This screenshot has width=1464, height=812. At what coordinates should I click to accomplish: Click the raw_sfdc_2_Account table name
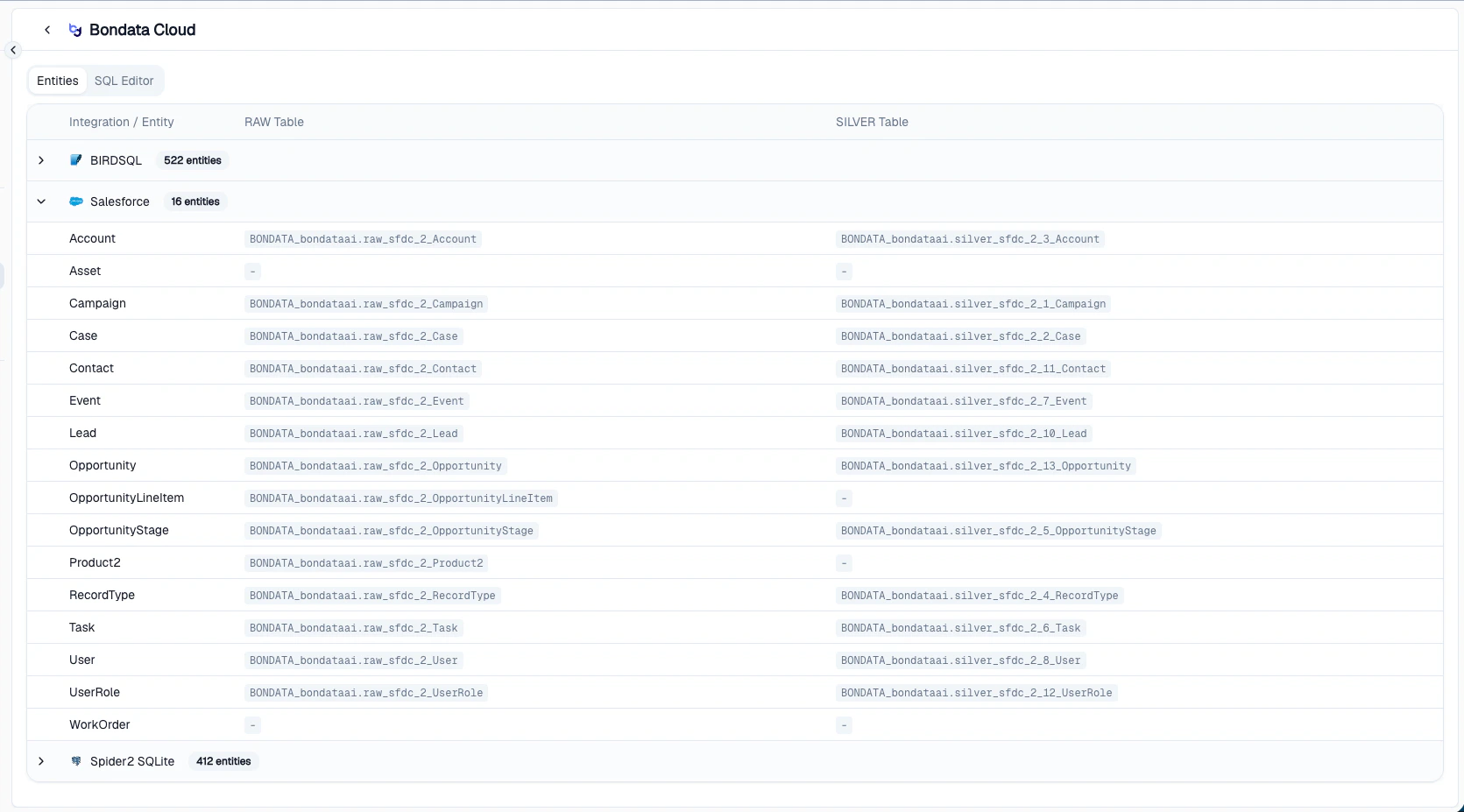coord(363,239)
